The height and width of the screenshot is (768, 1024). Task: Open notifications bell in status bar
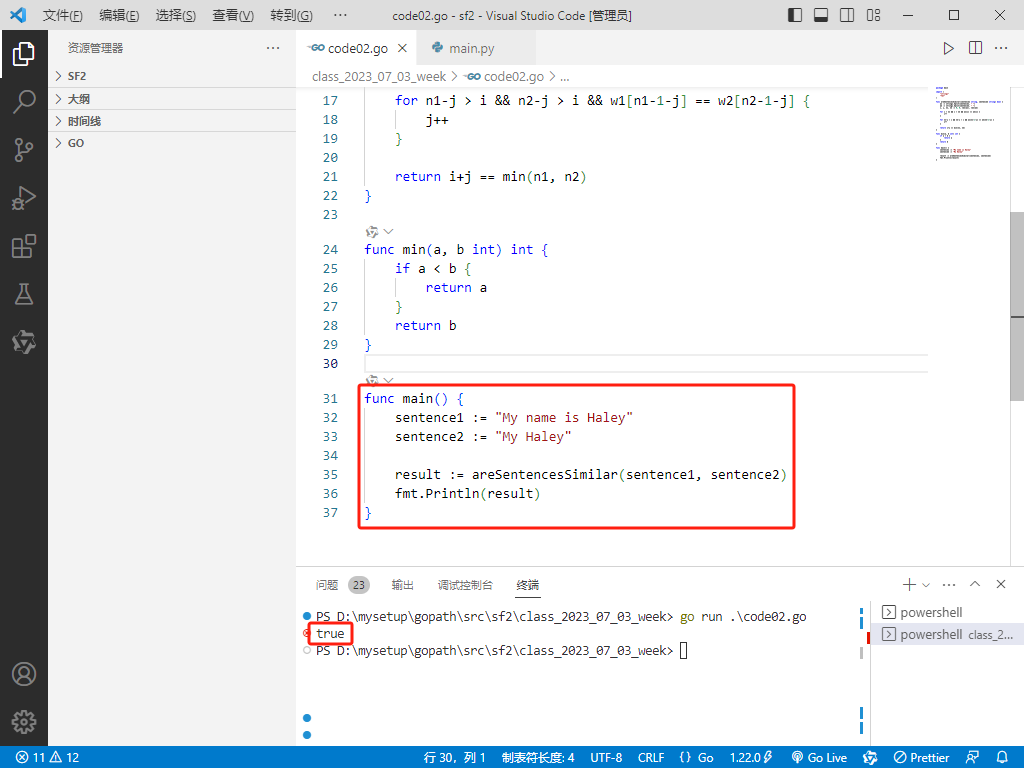1002,757
